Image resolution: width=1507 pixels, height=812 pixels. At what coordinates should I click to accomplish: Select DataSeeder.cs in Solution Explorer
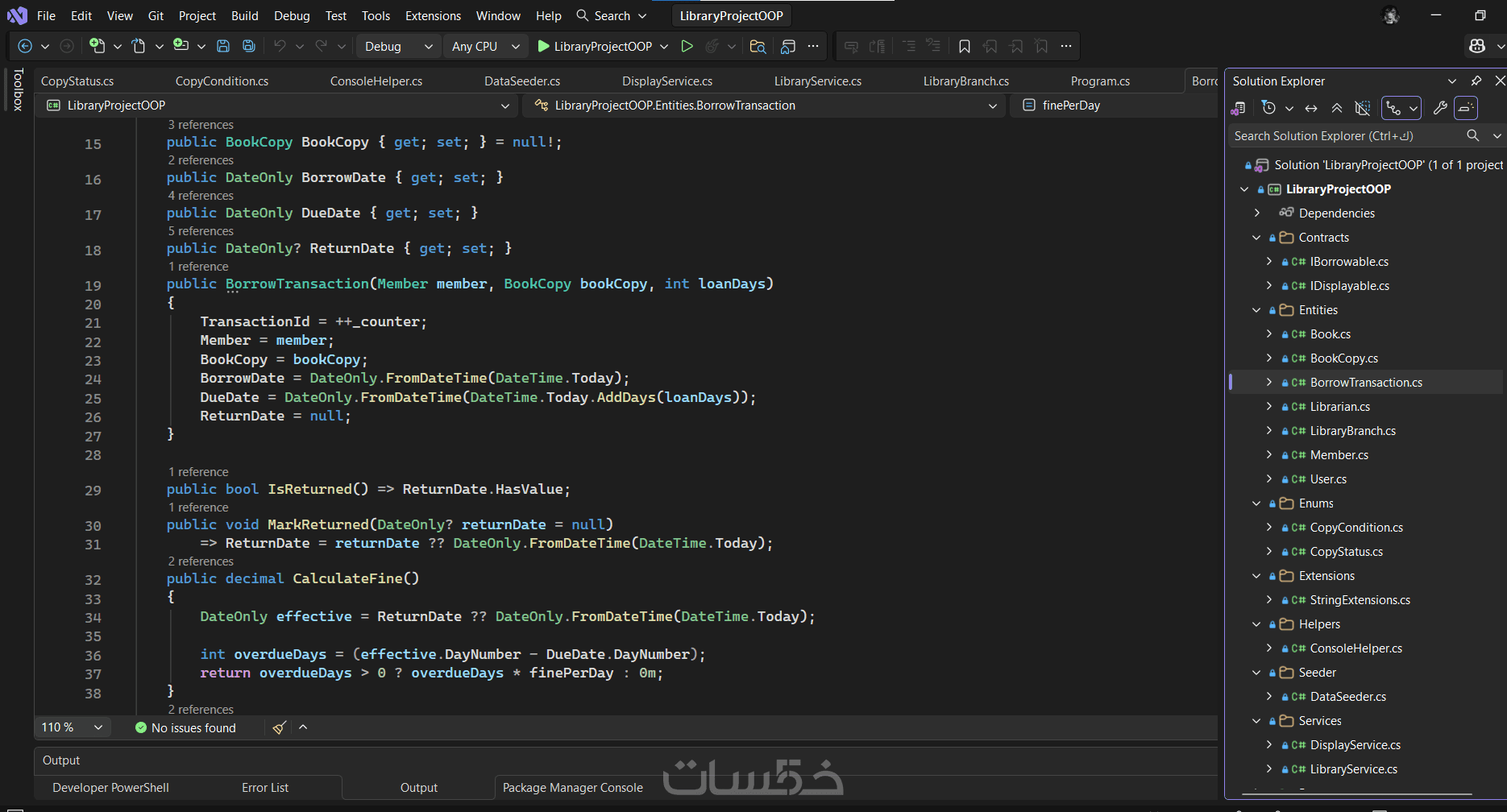click(1348, 697)
